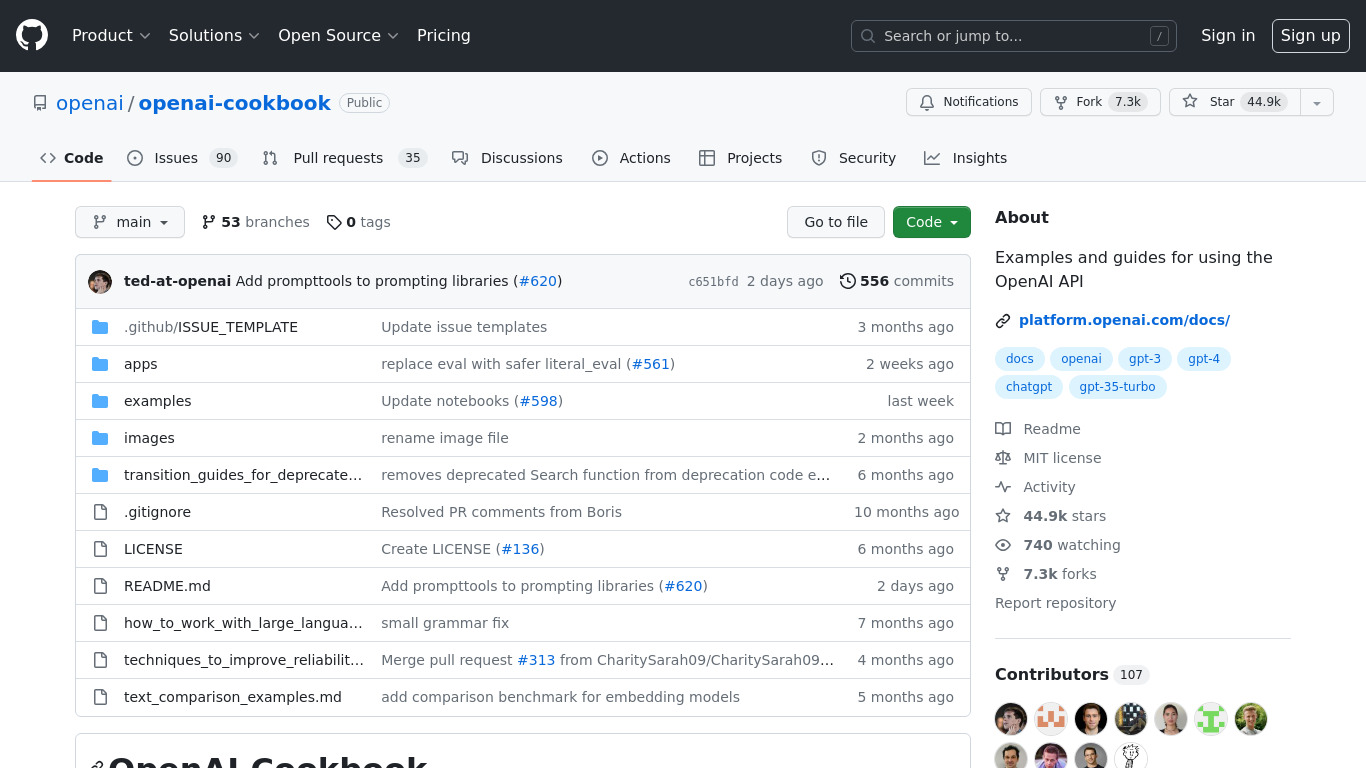This screenshot has width=1366, height=768.
Task: Click file icon beside .gitignore
Action: tap(100, 512)
